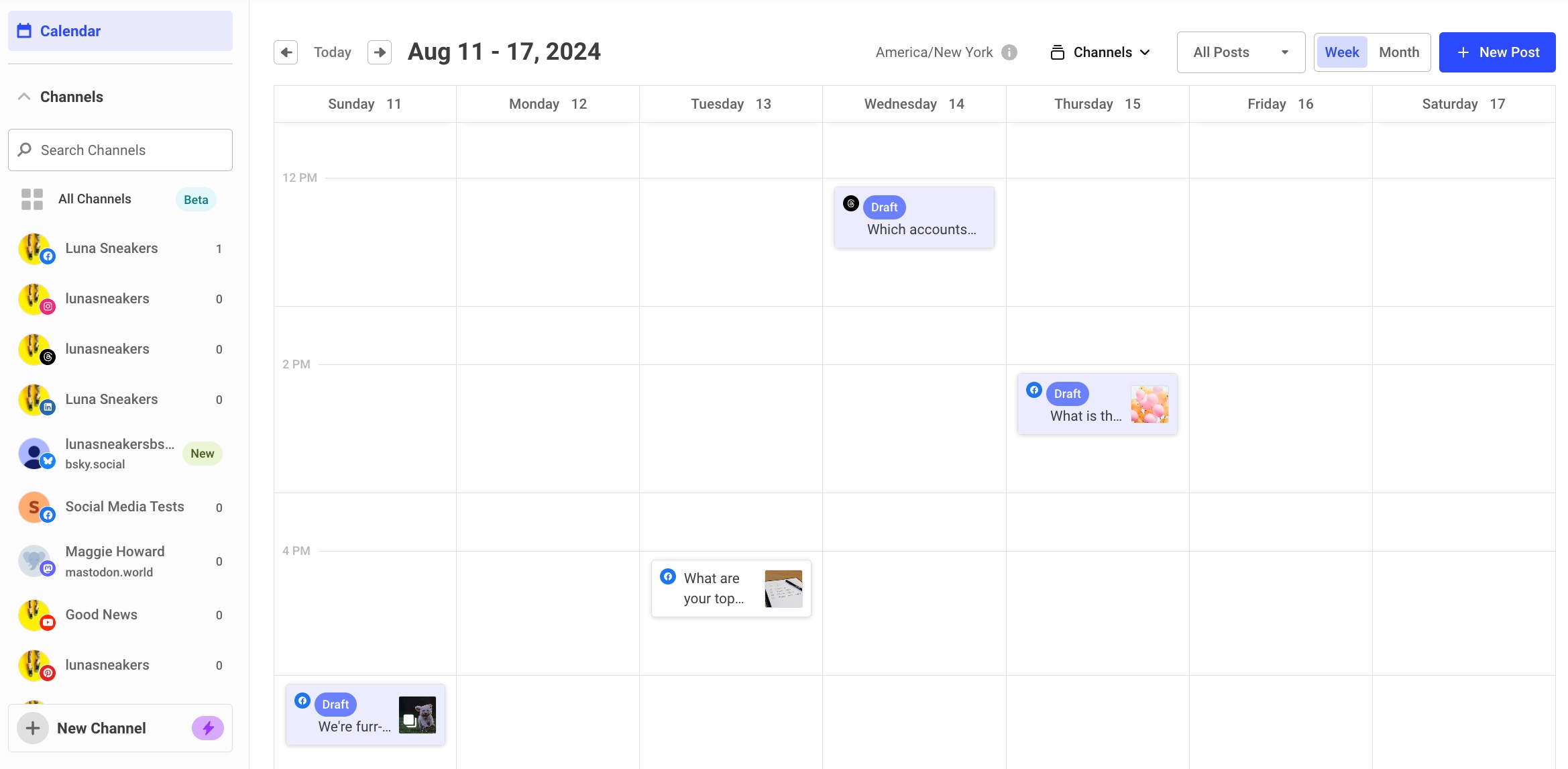The height and width of the screenshot is (769, 1568).
Task: Search Channels input field
Action: (119, 149)
